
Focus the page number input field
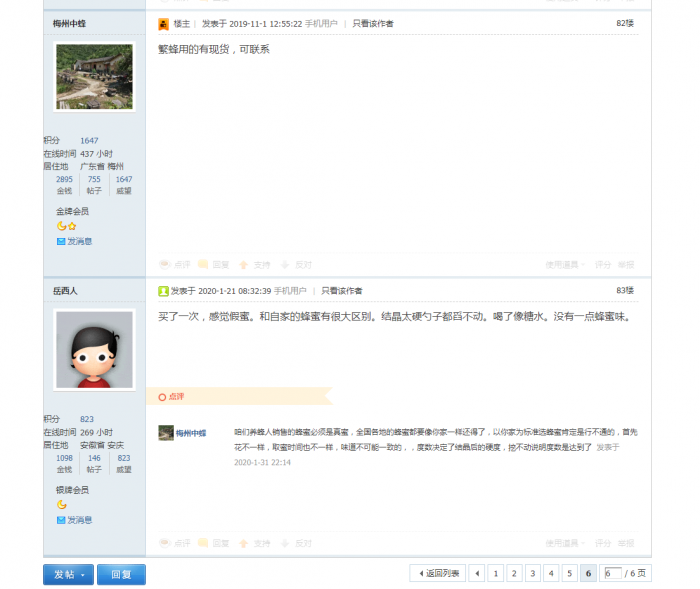[x=613, y=573]
